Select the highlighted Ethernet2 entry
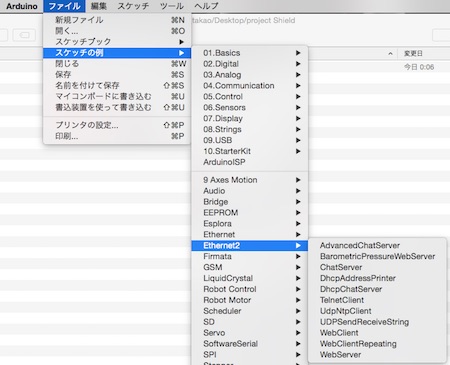450x365 pixels. 250,246
